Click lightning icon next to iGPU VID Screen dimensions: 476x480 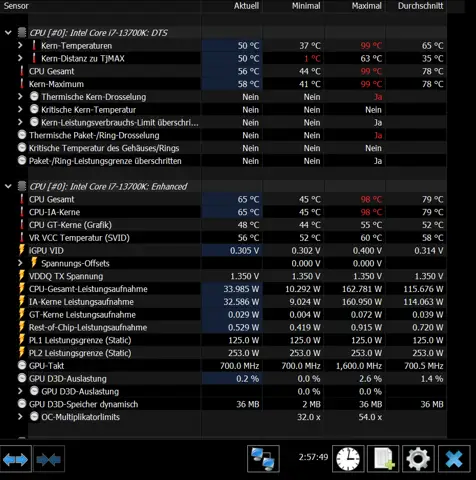tap(22, 250)
